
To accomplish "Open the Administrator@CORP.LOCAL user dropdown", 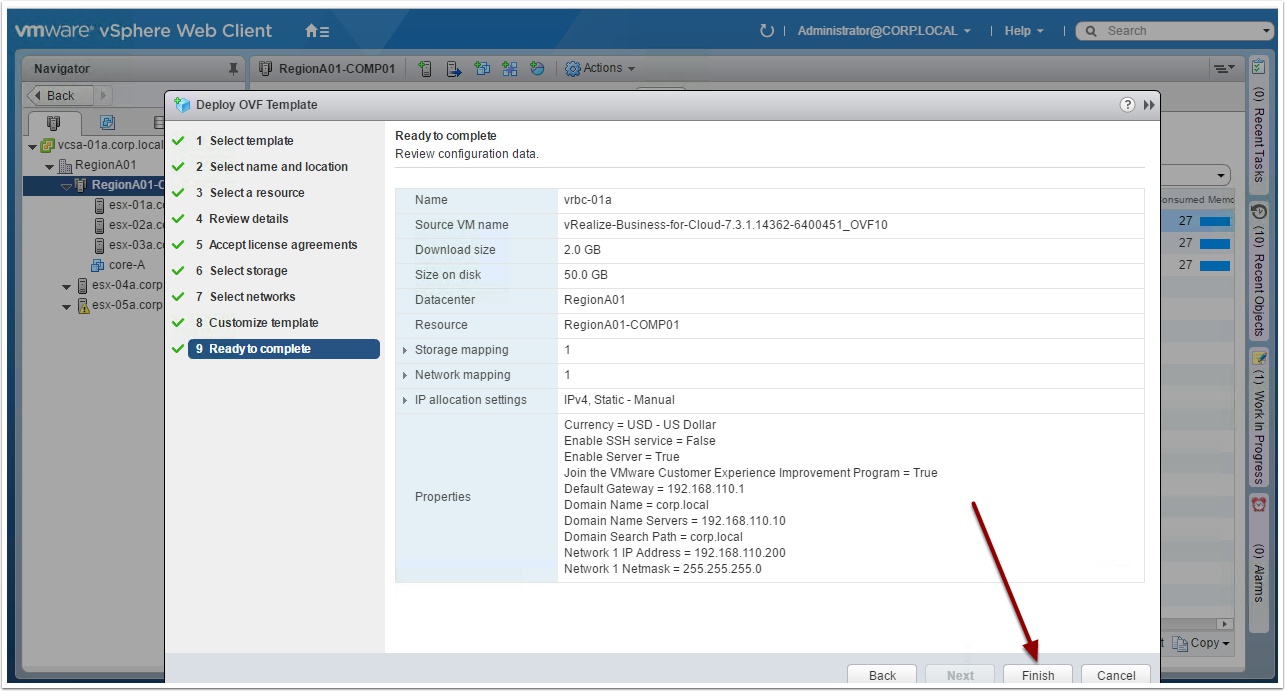I will coord(884,31).
